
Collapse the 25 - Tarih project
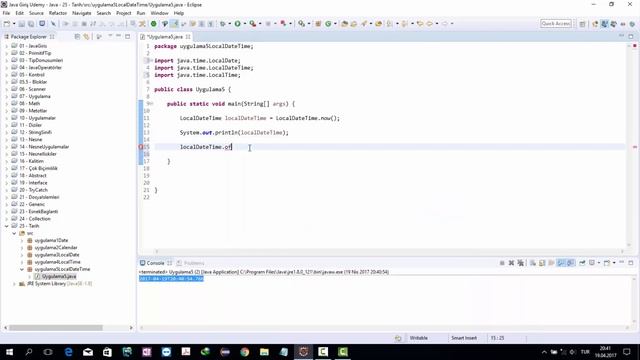point(7,226)
